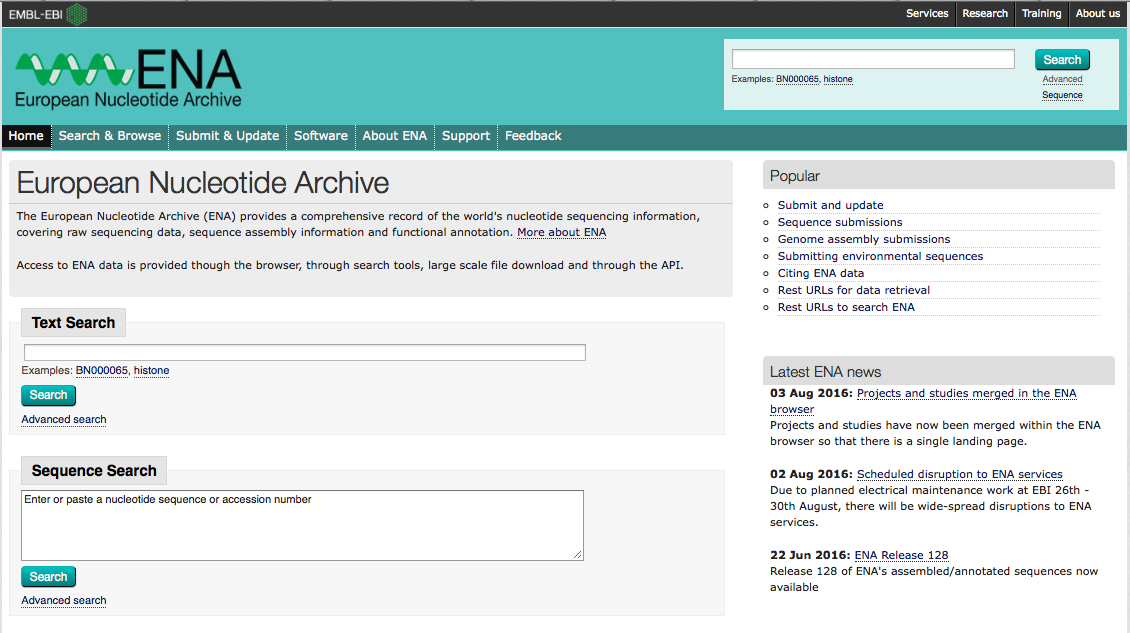Viewport: 1130px width, 633px height.
Task: Open the More about ENA link
Action: 561,232
